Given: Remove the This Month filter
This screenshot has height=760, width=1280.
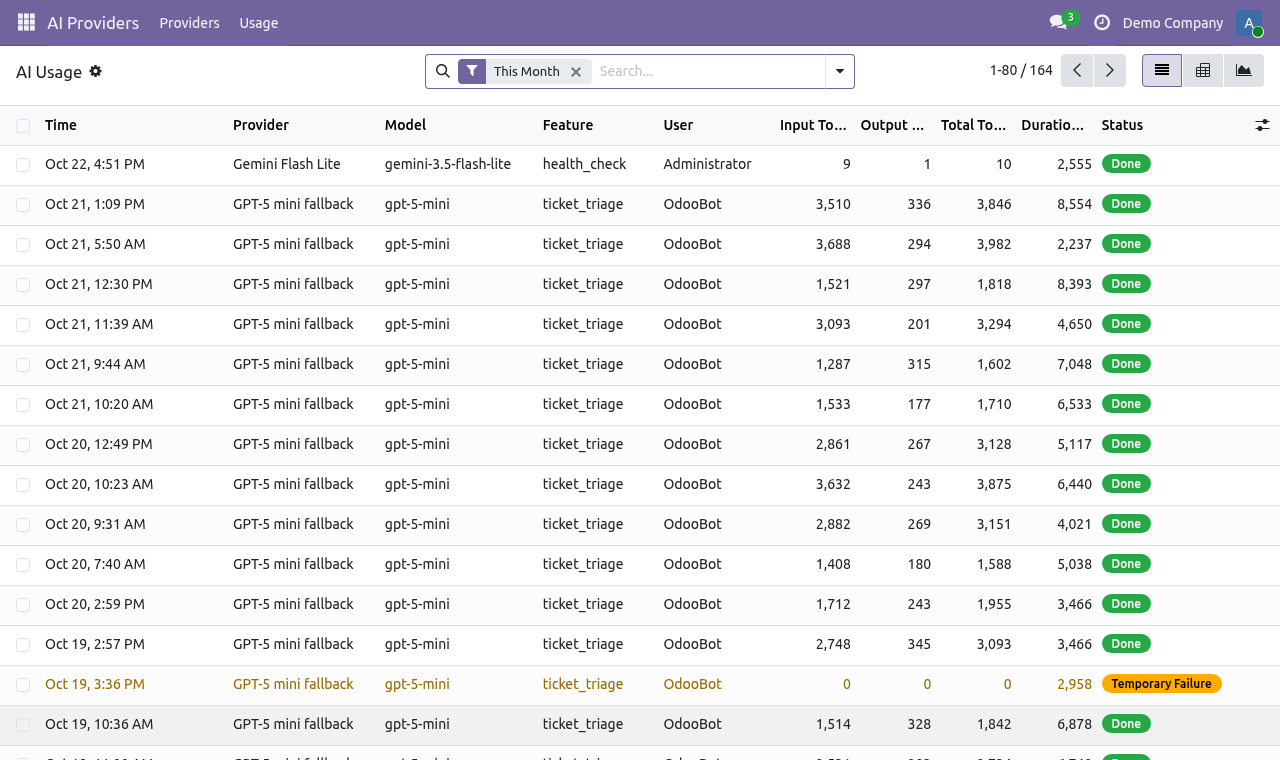Looking at the screenshot, I should (576, 72).
